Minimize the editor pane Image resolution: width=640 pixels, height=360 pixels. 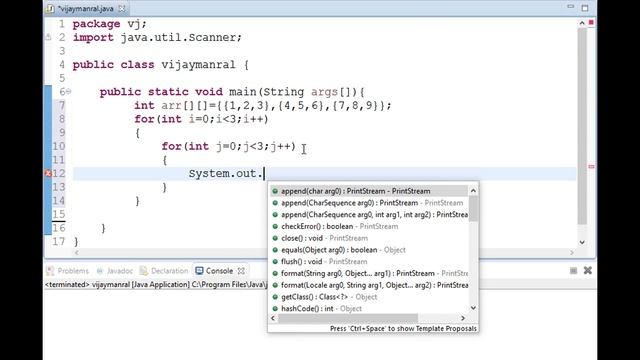pyautogui.click(x=571, y=7)
